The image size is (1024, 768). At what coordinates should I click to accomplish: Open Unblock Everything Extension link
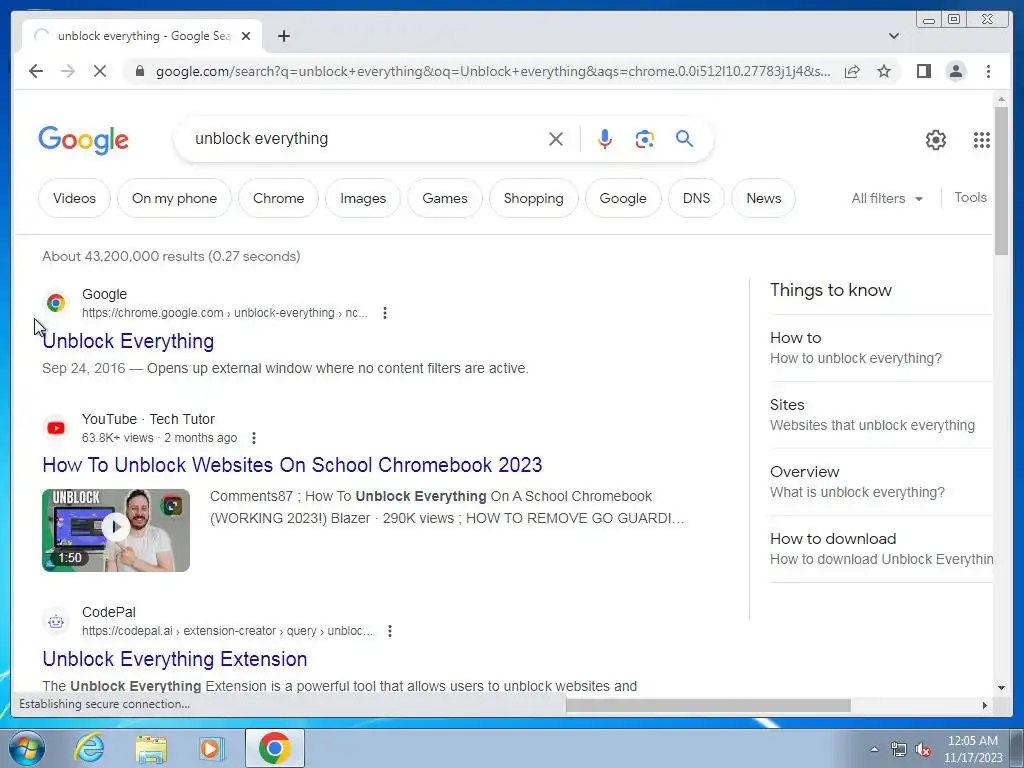pos(175,659)
